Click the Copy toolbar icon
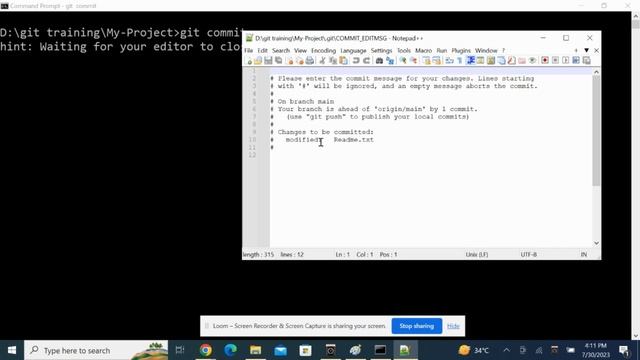Viewport: 640px width, 360px height. click(333, 61)
